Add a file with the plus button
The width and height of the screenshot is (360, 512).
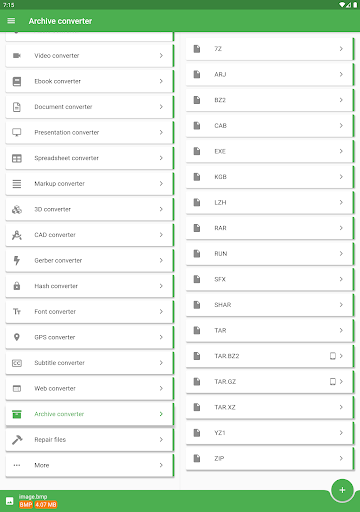[x=342, y=490]
